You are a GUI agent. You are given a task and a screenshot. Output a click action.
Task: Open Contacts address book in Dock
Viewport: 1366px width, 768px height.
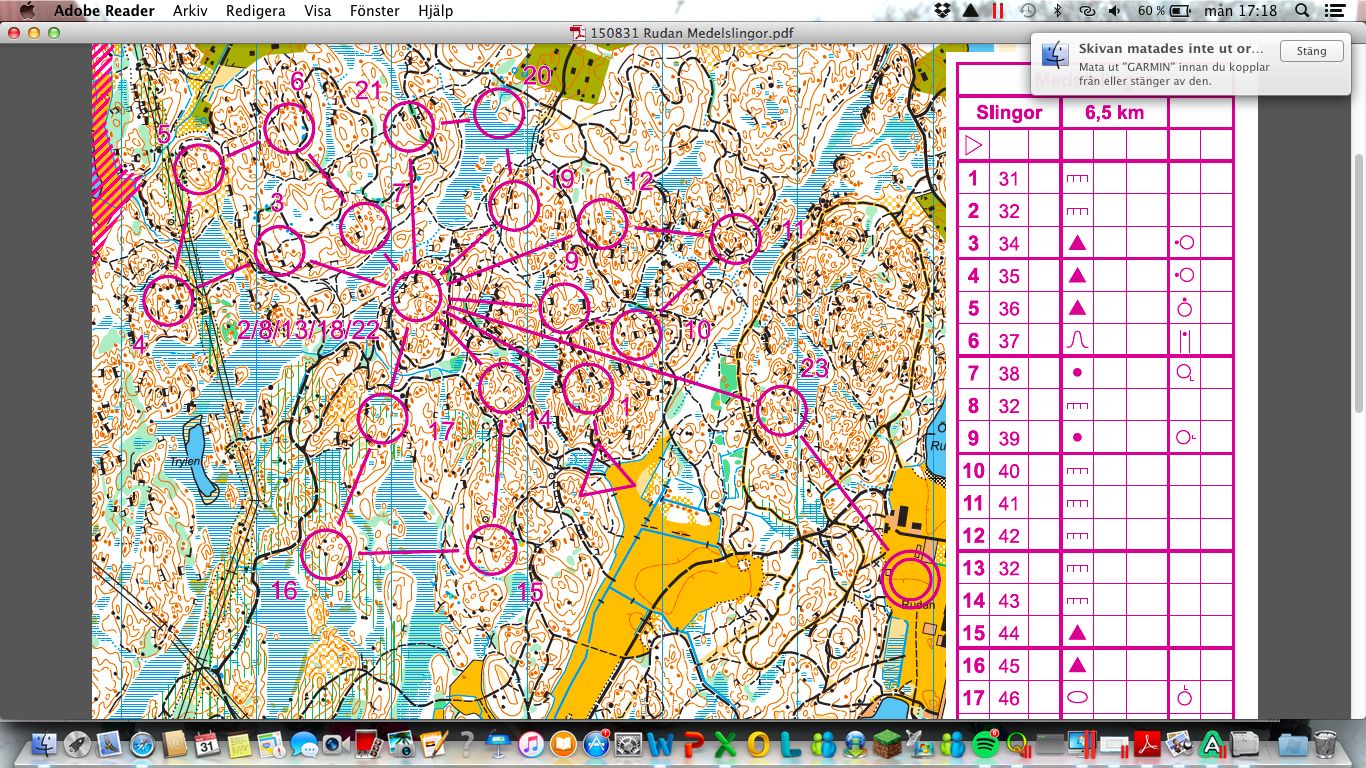pyautogui.click(x=174, y=744)
